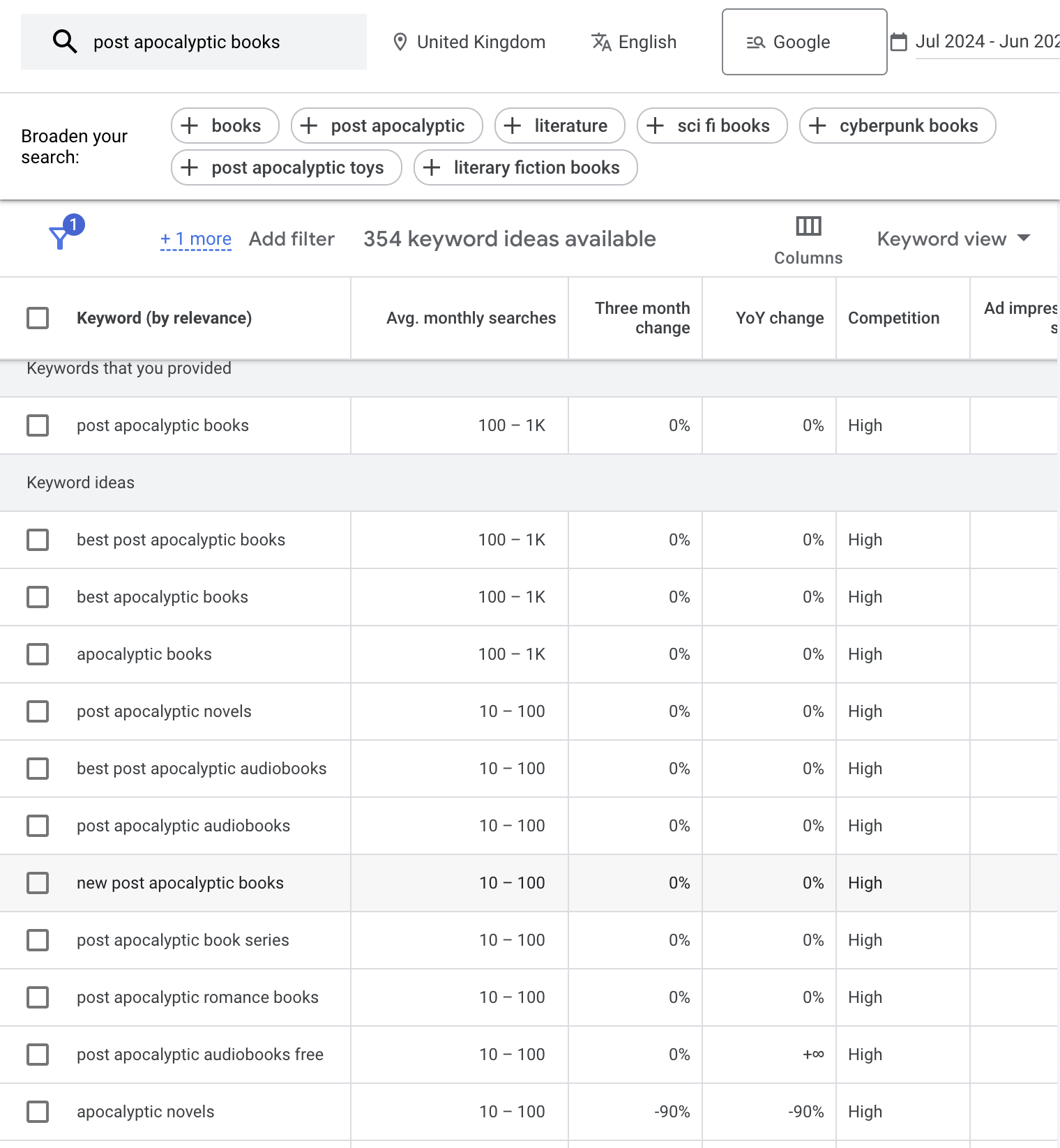Click the location pin icon for United Kingdom
The width and height of the screenshot is (1060, 1148).
click(x=400, y=42)
